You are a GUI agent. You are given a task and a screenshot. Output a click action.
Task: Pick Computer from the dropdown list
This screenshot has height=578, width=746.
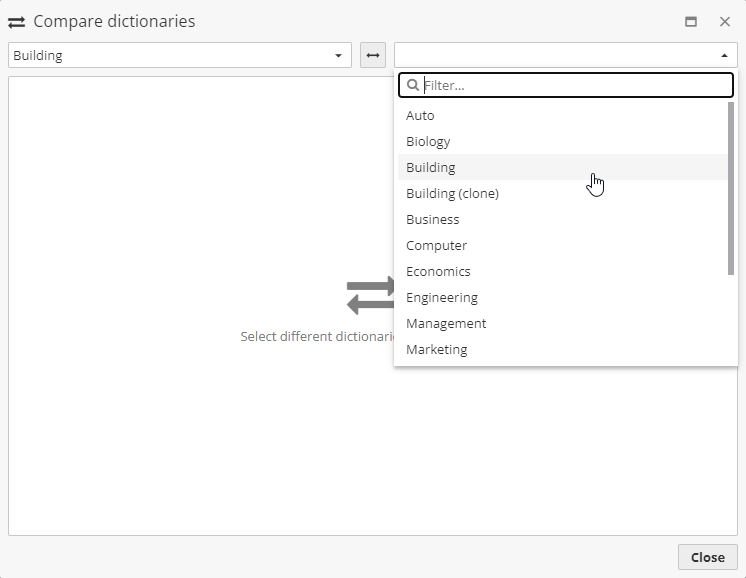(436, 246)
